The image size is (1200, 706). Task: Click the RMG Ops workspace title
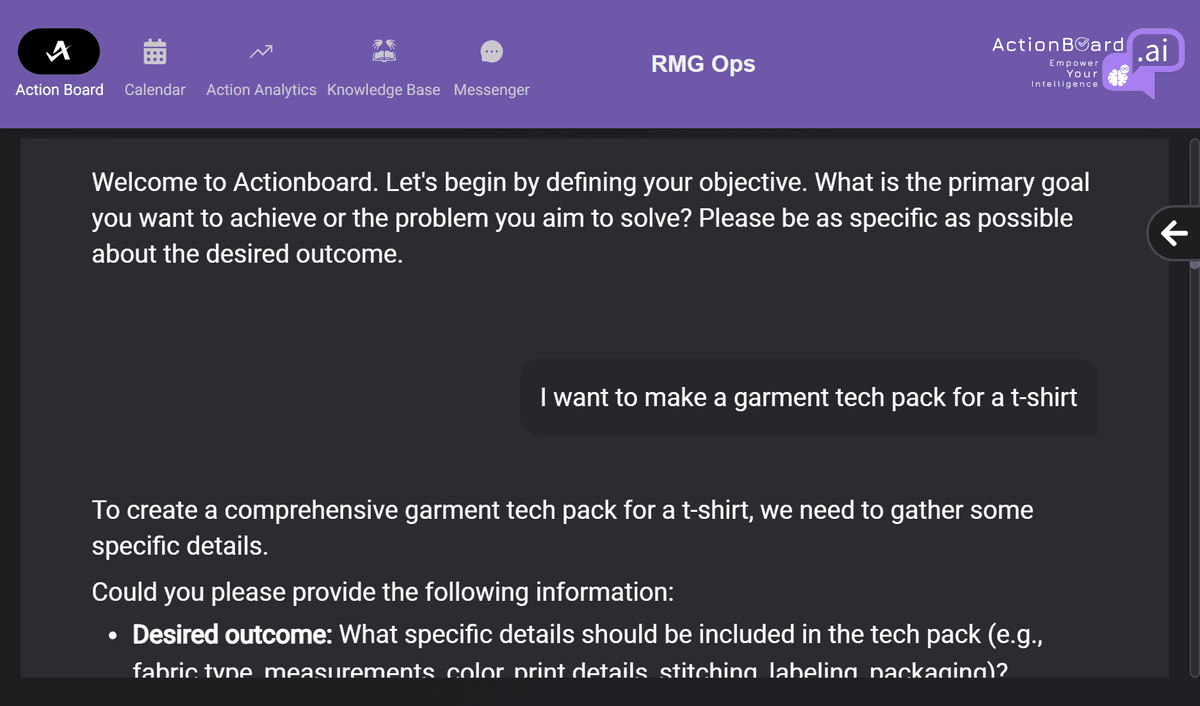click(703, 64)
